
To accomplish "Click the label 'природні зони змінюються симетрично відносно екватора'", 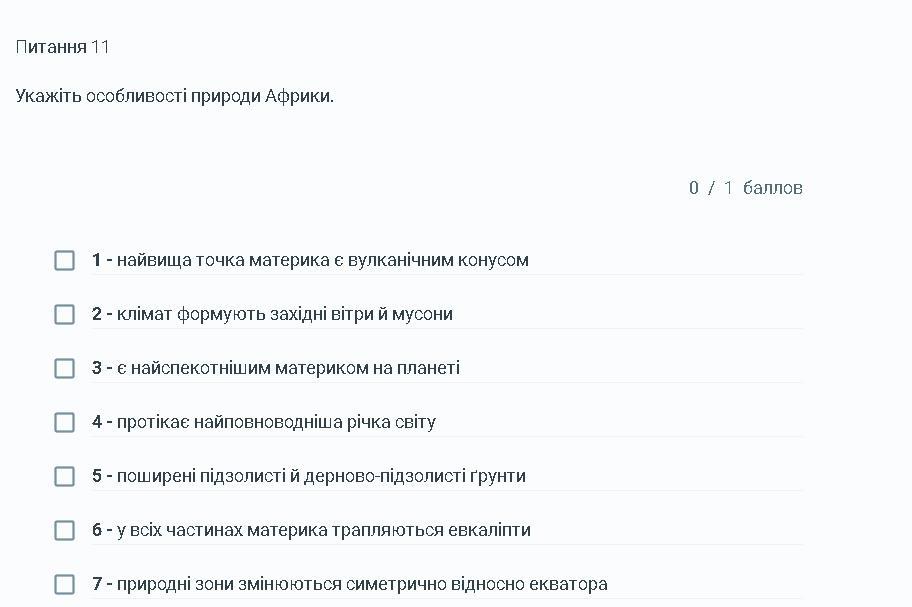I will [x=362, y=584].
